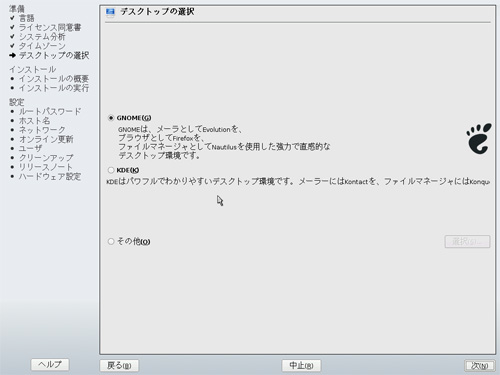
Task: Click the ライセンス同意書 step in the sidebar
Action: (50, 27)
